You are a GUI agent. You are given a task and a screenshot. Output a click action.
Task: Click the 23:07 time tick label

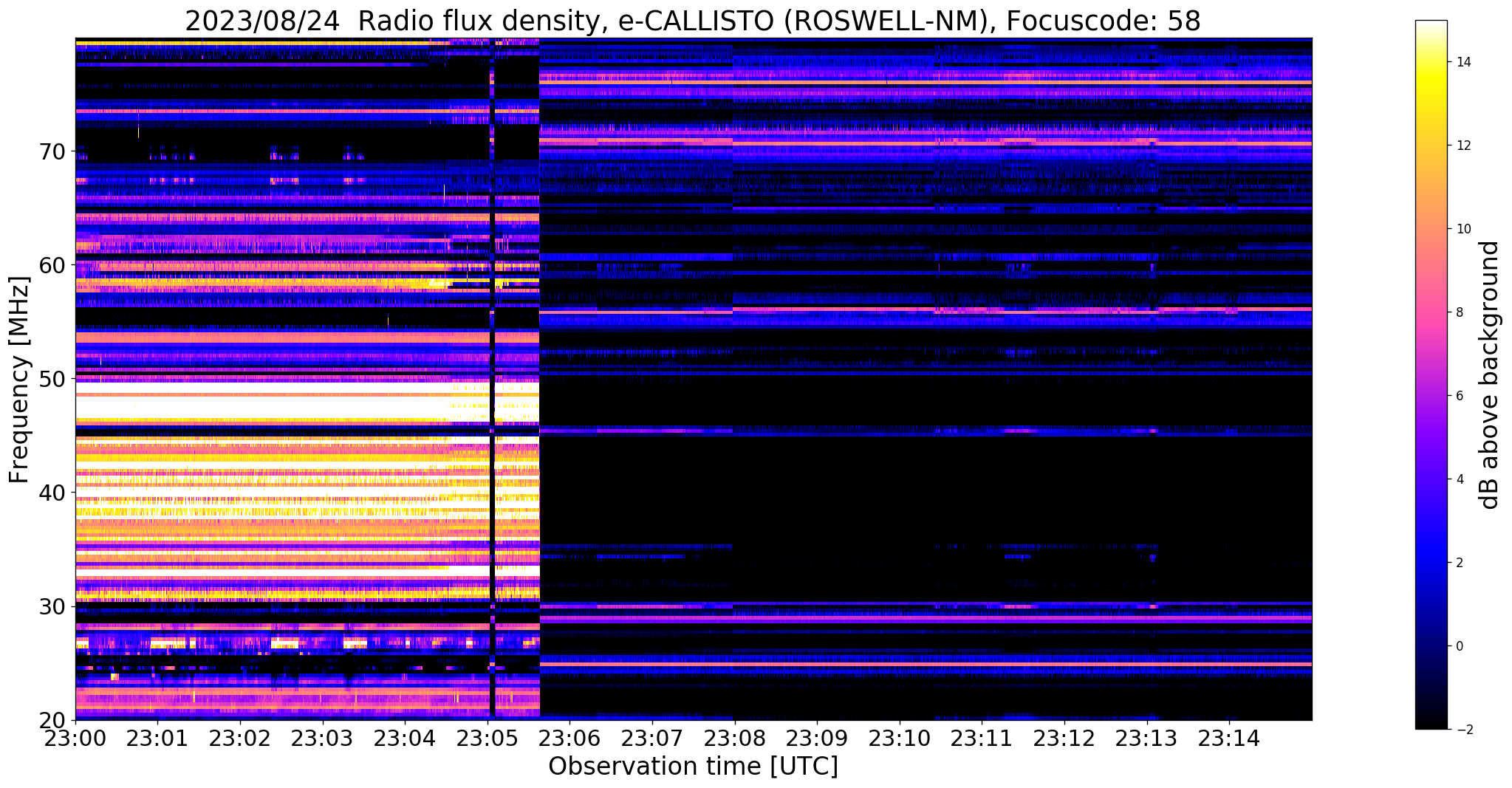click(x=652, y=739)
